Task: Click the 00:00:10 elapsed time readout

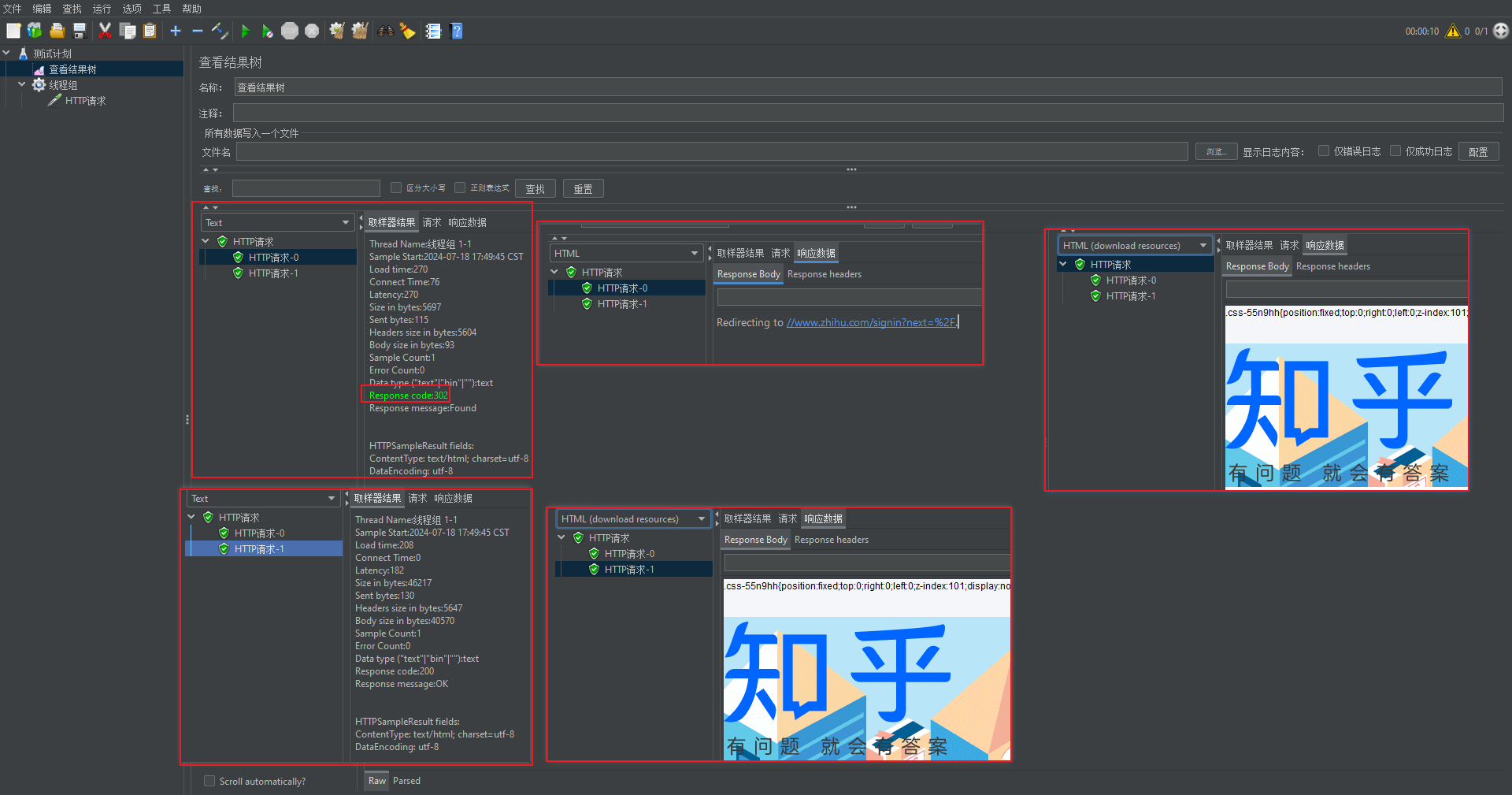Action: 1421,32
